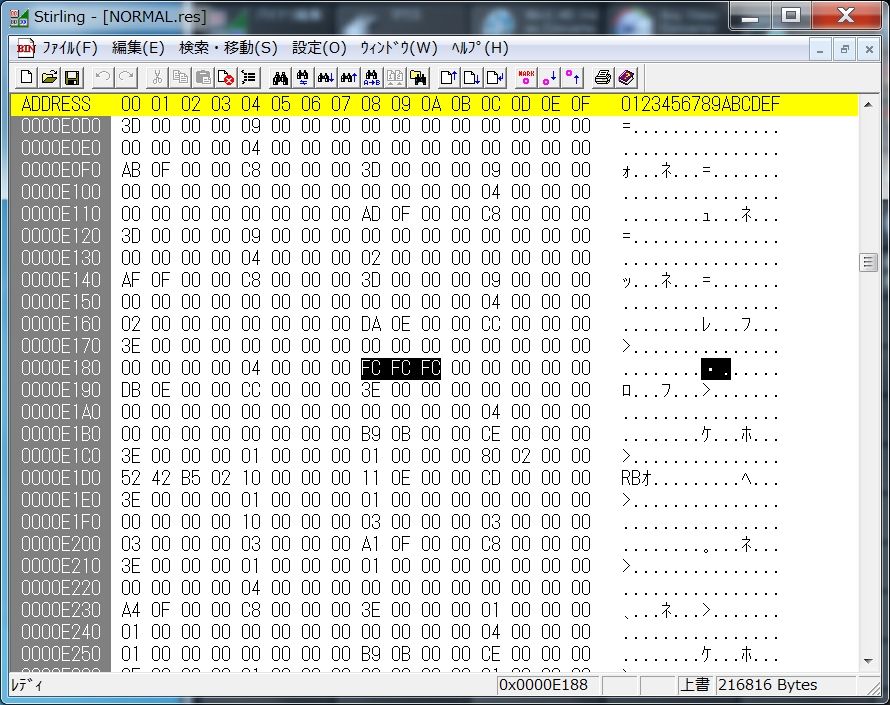The height and width of the screenshot is (705, 890).
Task: Click the A→B replace icon
Action: point(372,77)
